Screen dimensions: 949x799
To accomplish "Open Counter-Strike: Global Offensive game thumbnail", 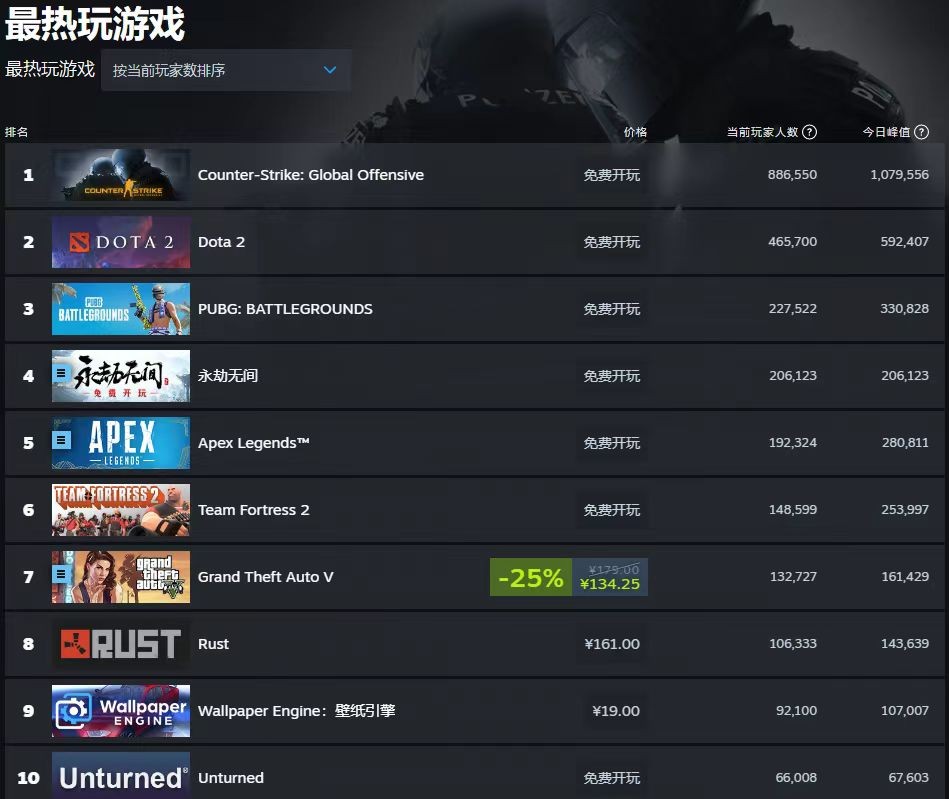I will [121, 175].
